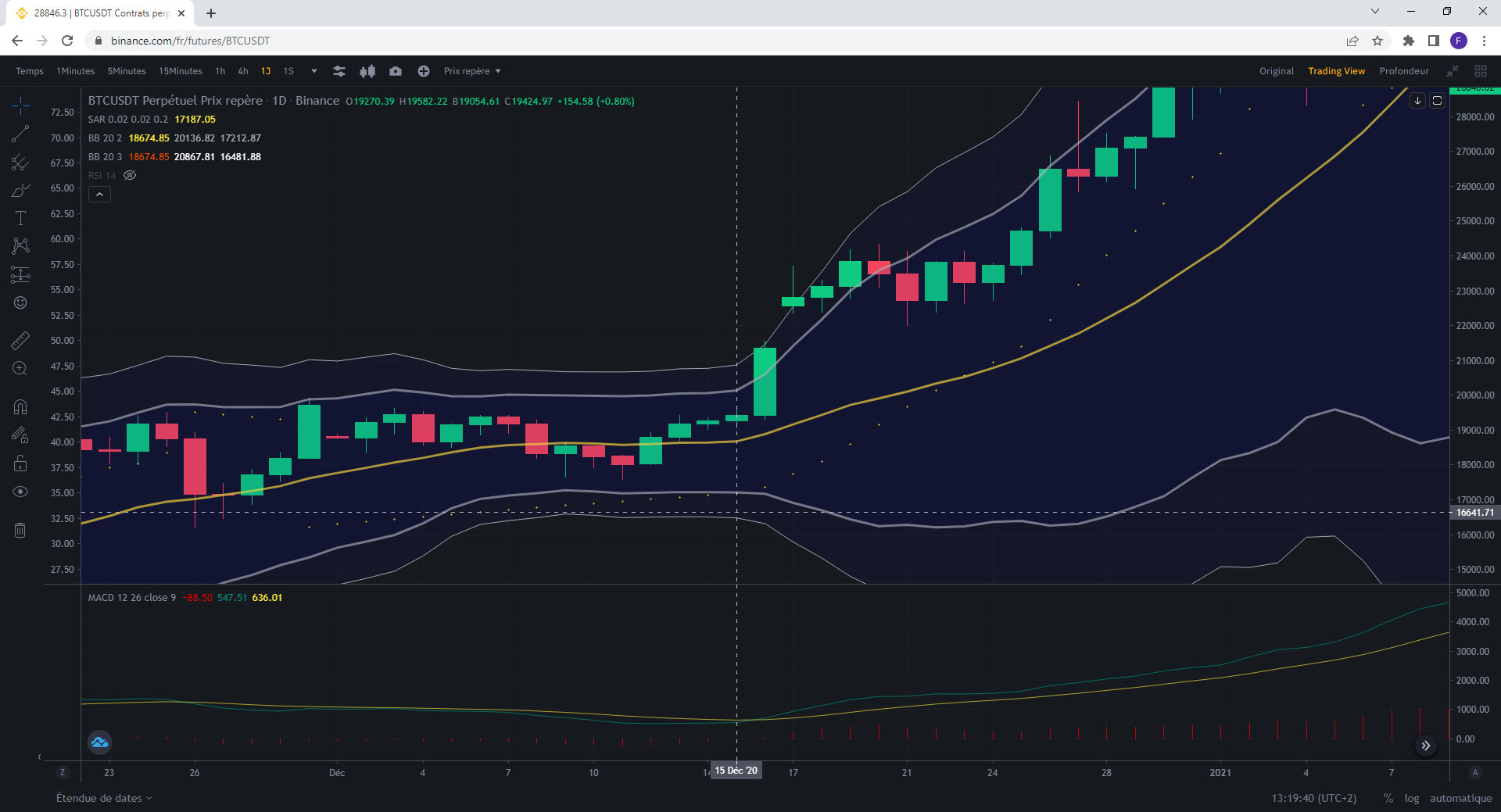
Task: Open browser extensions puzzle icon
Action: [x=1409, y=41]
